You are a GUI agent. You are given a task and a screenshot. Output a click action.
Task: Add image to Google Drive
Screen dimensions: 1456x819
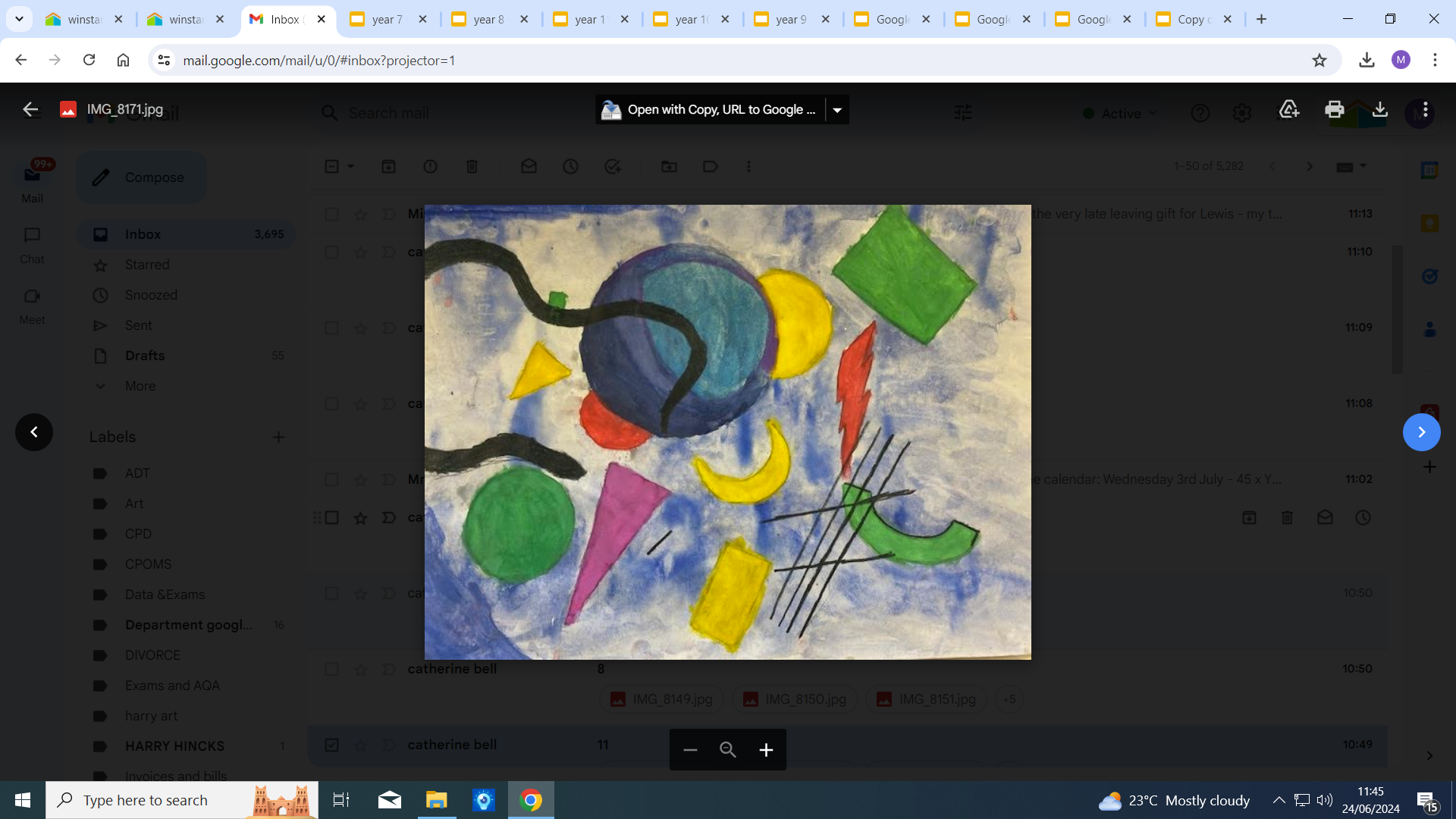[x=1288, y=109]
